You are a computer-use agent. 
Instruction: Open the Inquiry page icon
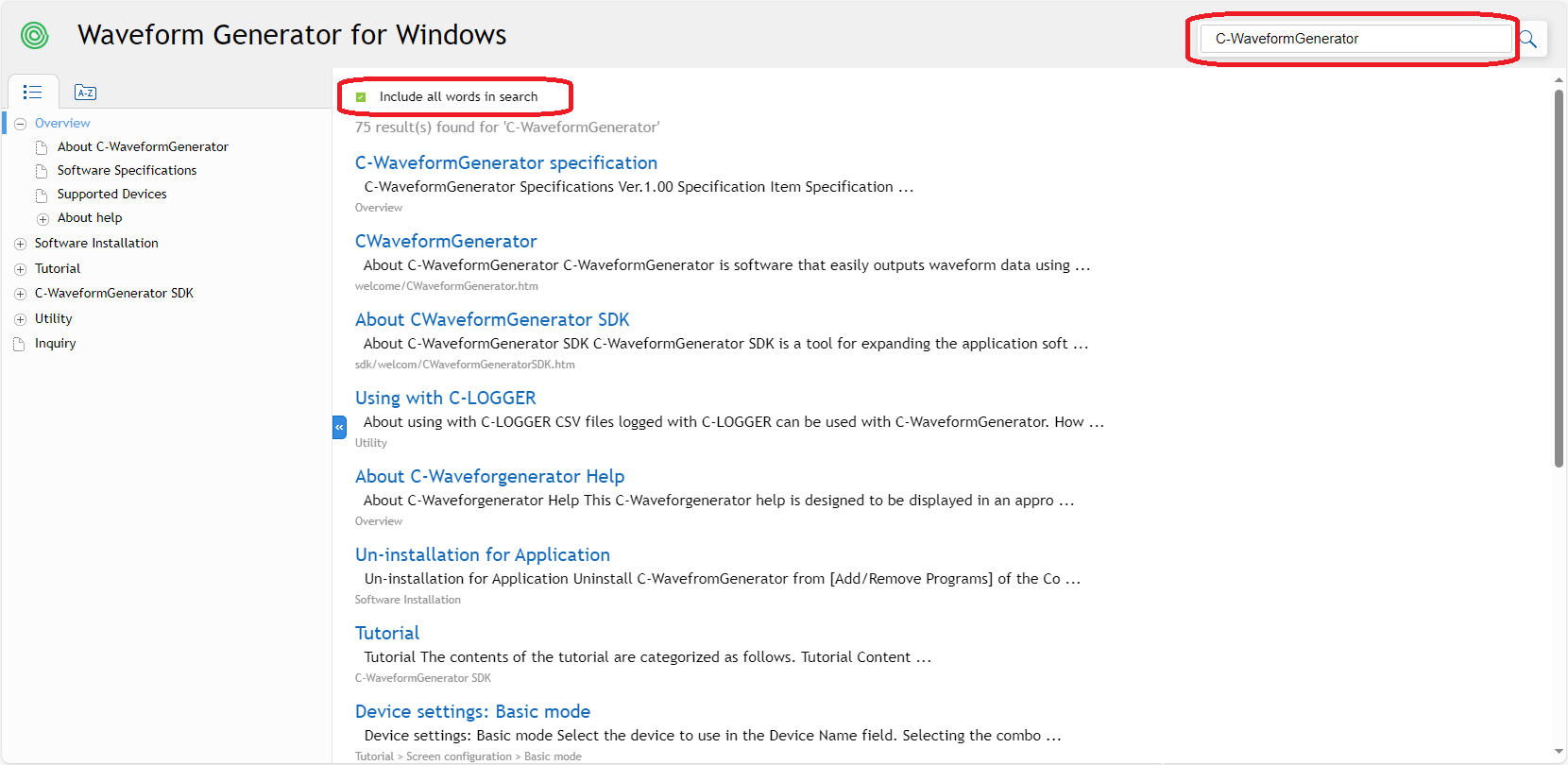tap(19, 344)
